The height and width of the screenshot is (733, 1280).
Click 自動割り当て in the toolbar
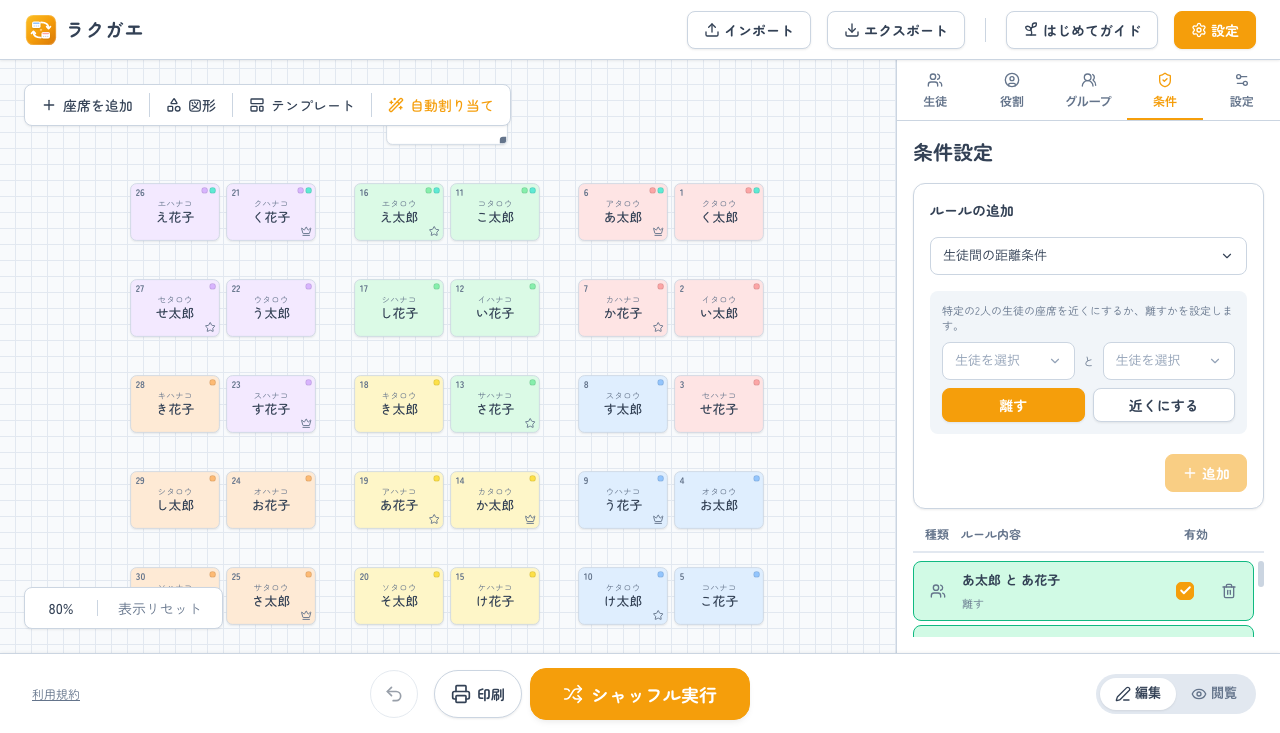pos(441,105)
